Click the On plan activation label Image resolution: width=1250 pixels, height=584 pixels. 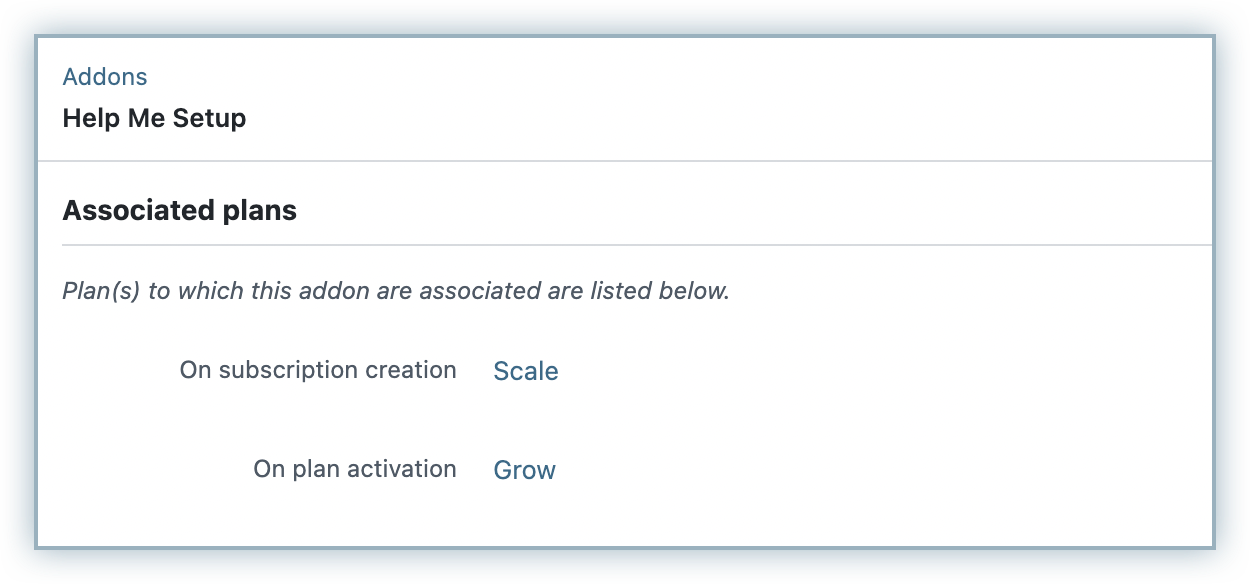pyautogui.click(x=355, y=469)
